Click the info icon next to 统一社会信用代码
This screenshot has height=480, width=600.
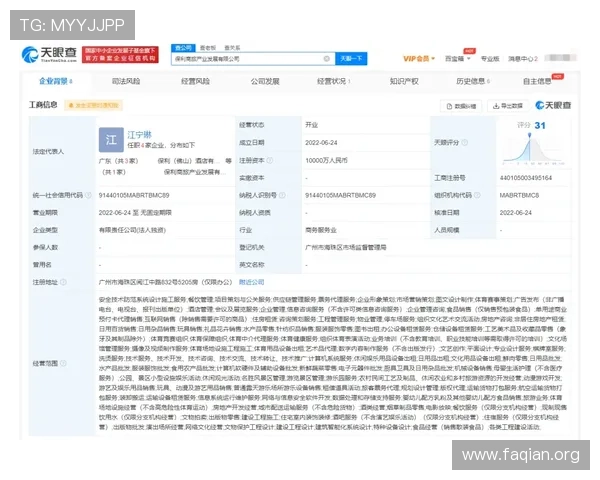(x=88, y=195)
